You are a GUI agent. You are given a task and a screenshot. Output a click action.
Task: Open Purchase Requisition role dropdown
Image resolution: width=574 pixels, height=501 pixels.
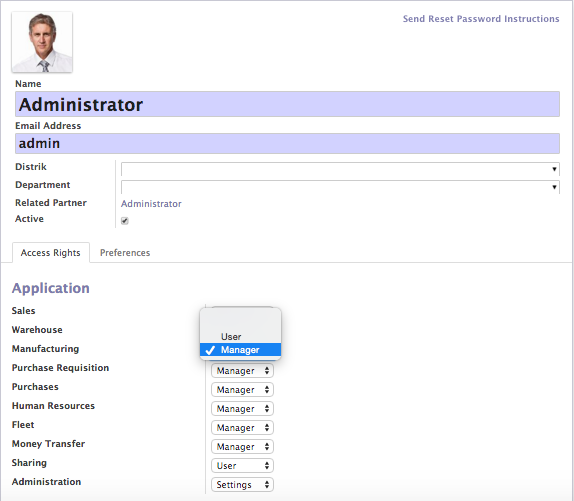tap(242, 371)
